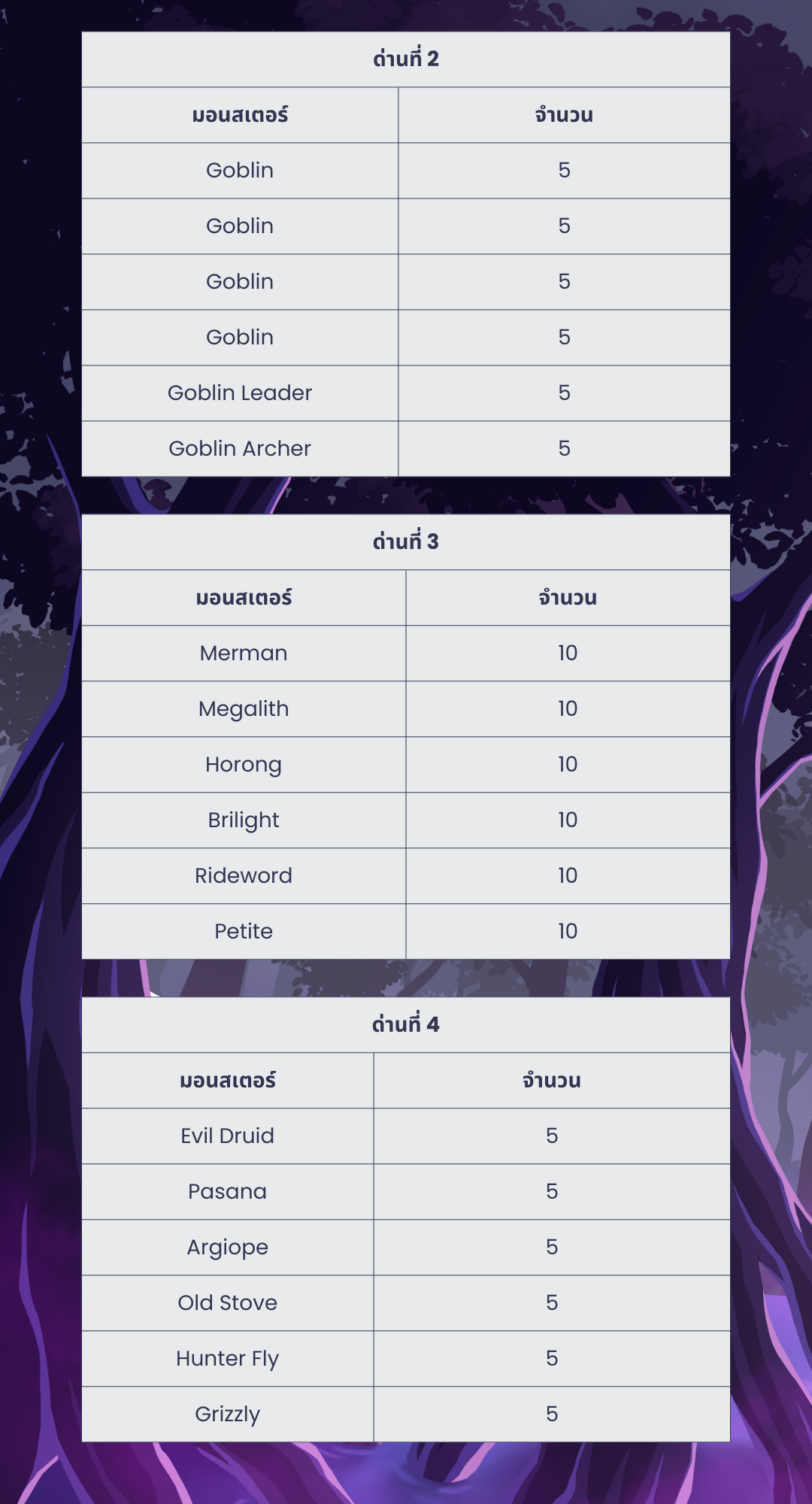Click the quantity 10 beside Merman
Image resolution: width=812 pixels, height=1504 pixels.
pyautogui.click(x=568, y=653)
